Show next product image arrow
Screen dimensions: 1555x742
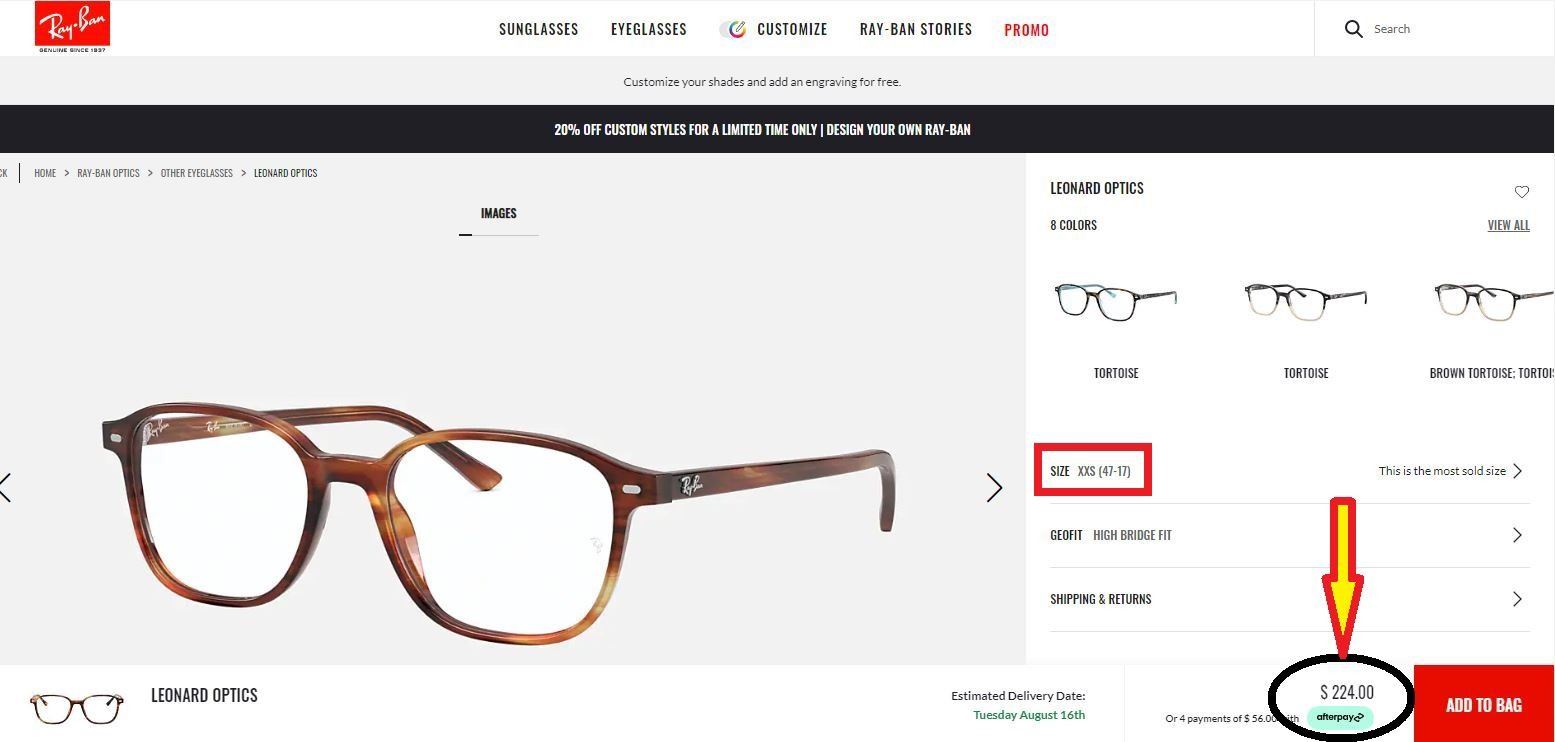coord(994,488)
